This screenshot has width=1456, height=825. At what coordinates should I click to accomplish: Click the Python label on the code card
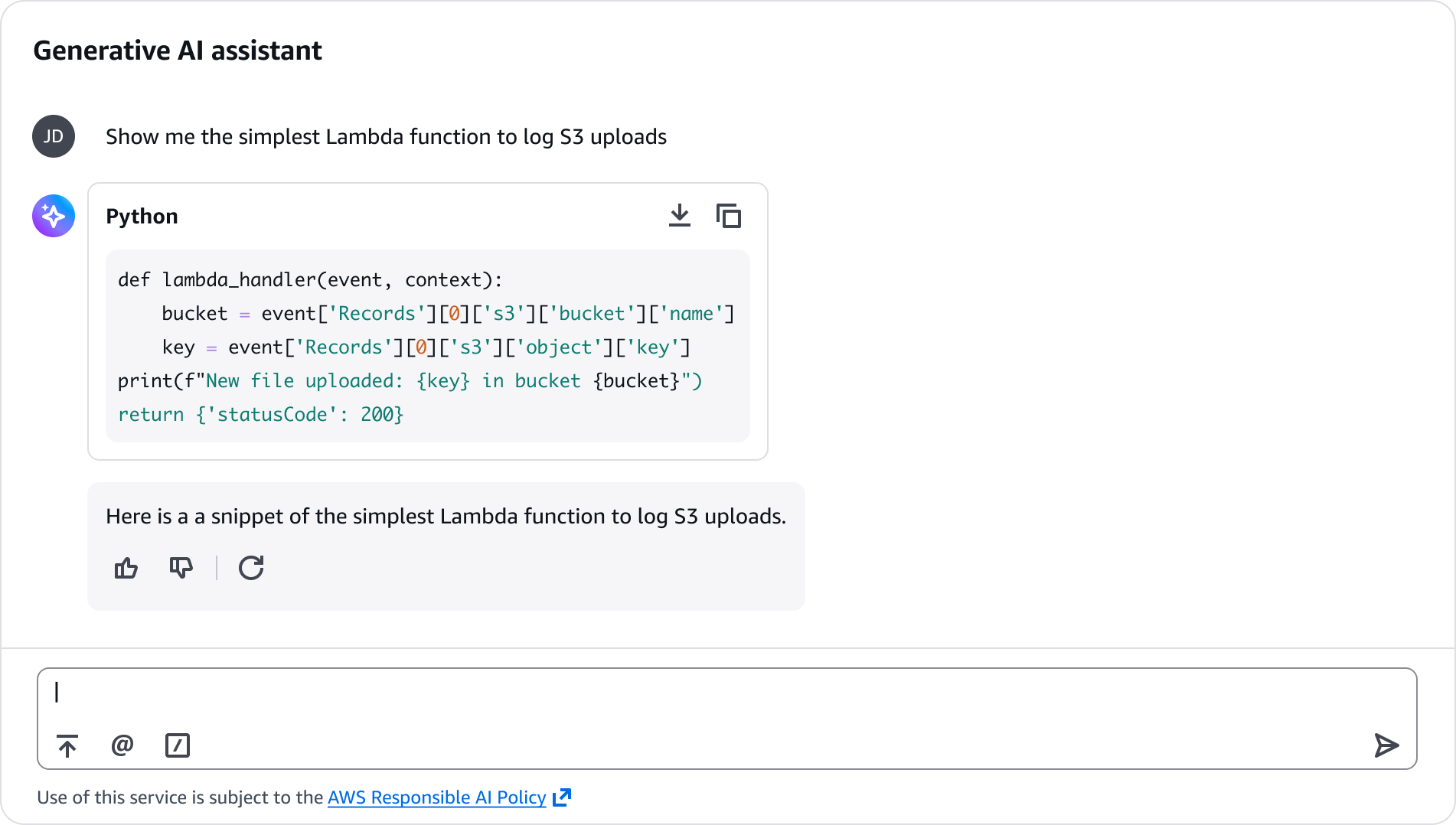[x=142, y=217]
